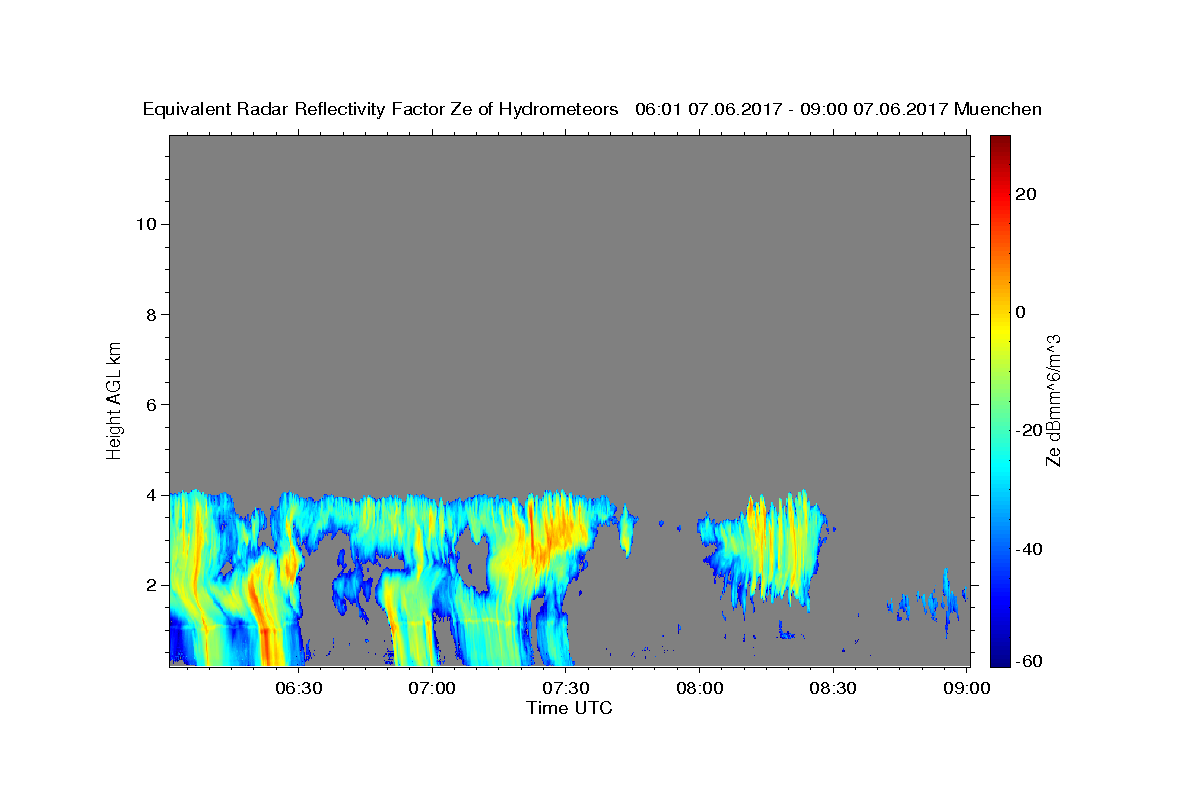Click the dark blue bottom of the colorbar
This screenshot has width=1200, height=800.
coord(999,659)
